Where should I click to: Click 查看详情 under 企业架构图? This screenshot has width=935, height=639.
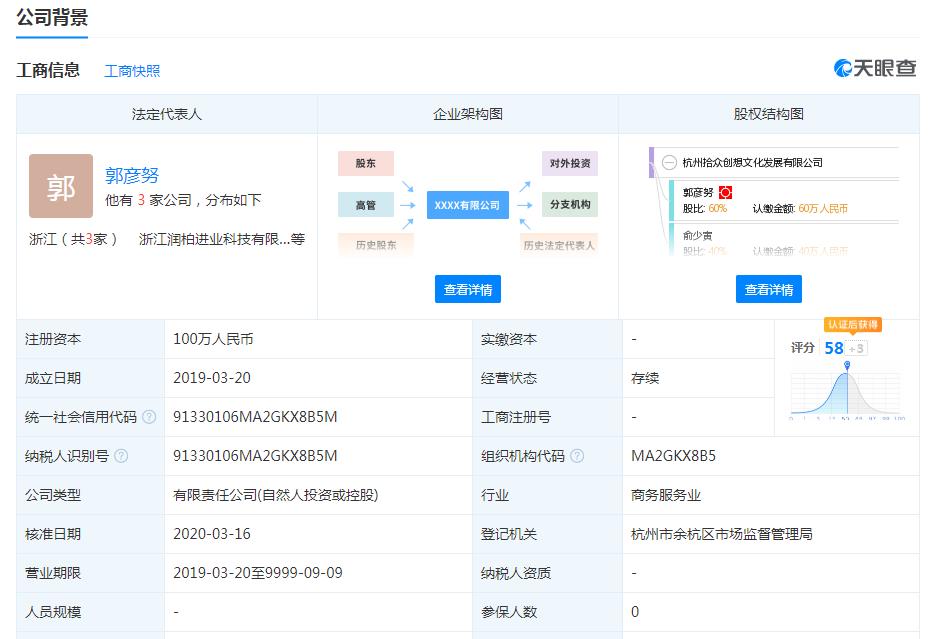[468, 289]
